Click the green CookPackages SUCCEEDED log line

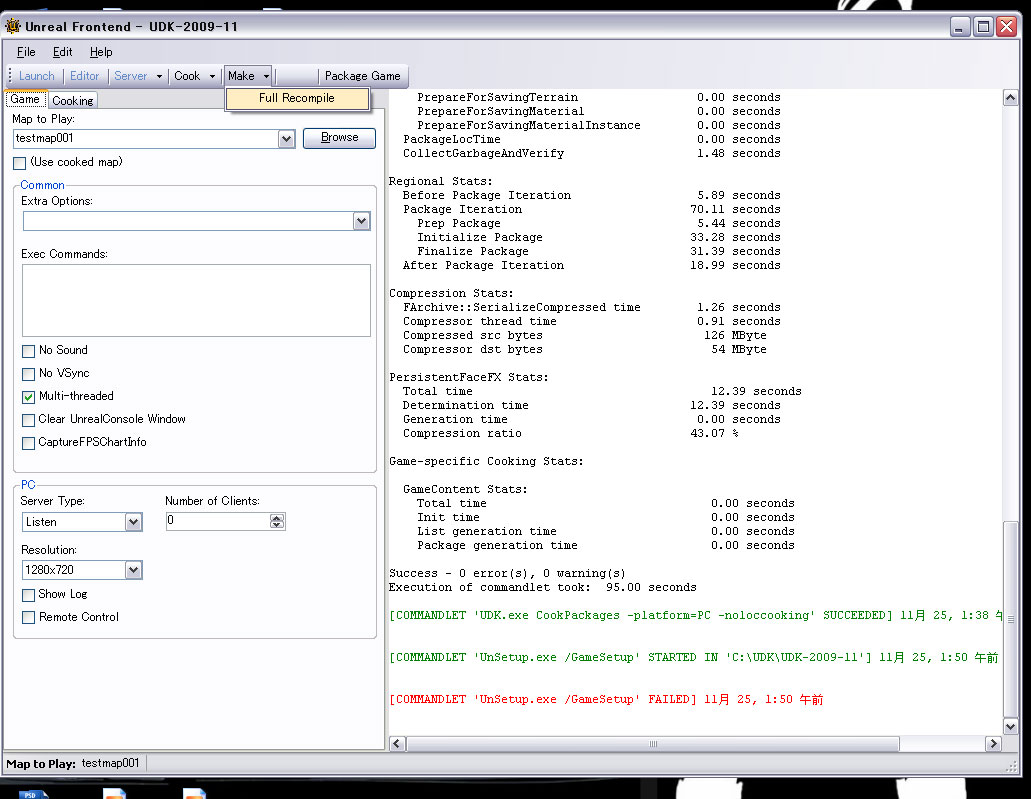point(696,616)
